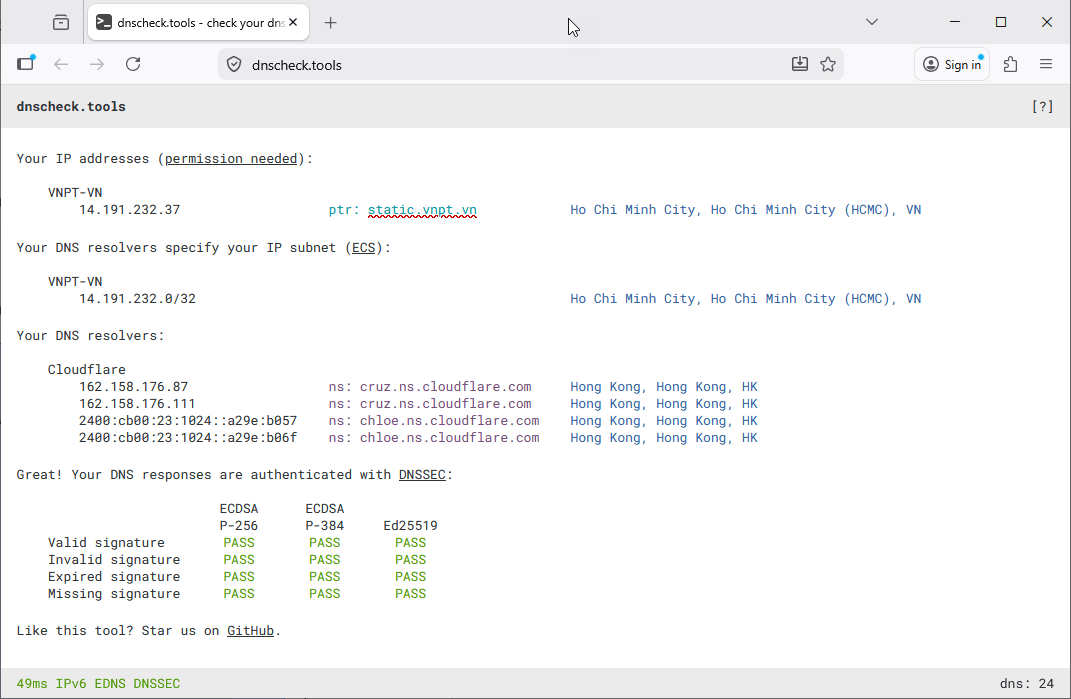Click the Cloudflare resolver group name
This screenshot has width=1071, height=699.
[87, 370]
